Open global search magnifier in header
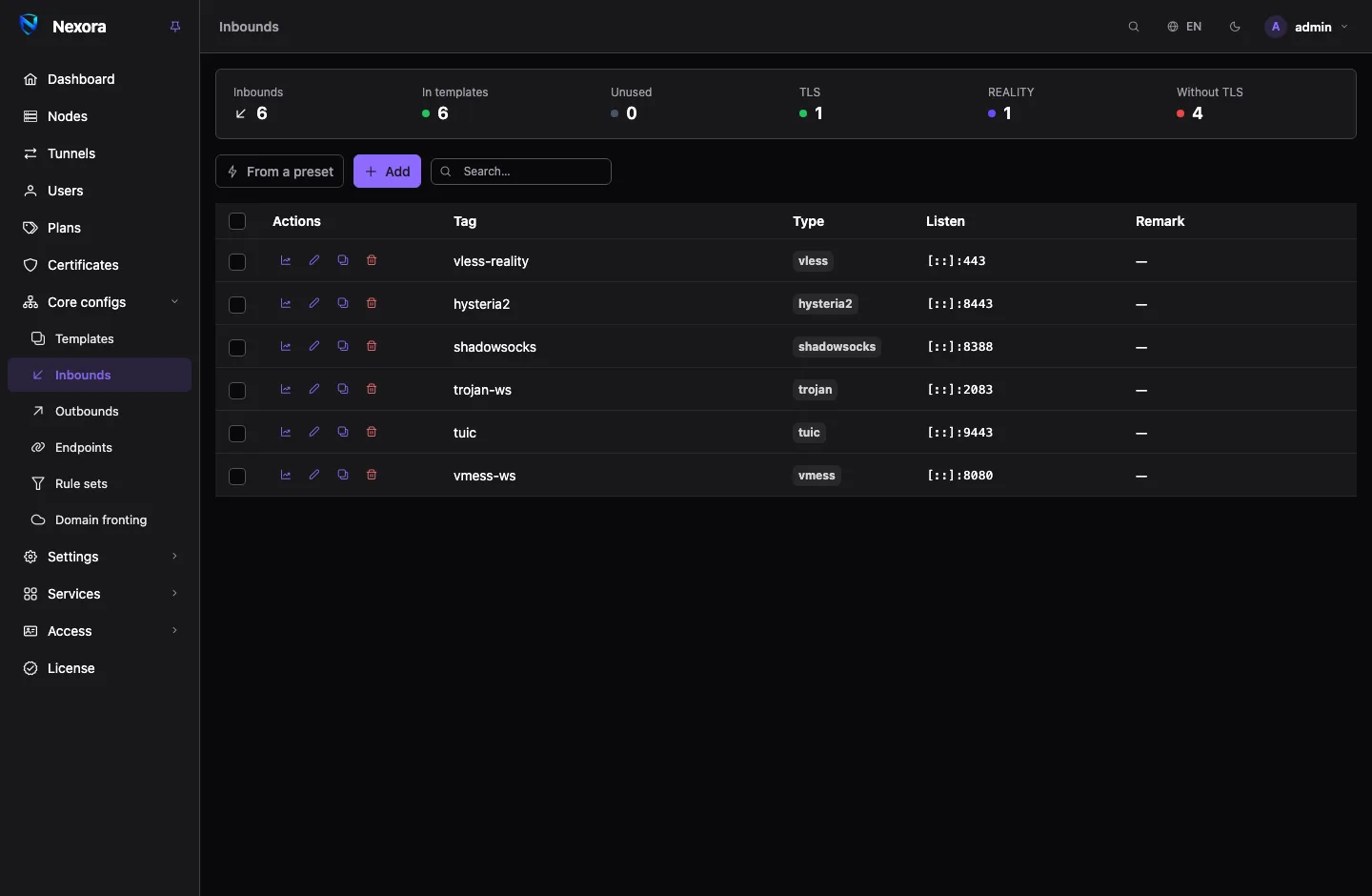 click(x=1134, y=27)
